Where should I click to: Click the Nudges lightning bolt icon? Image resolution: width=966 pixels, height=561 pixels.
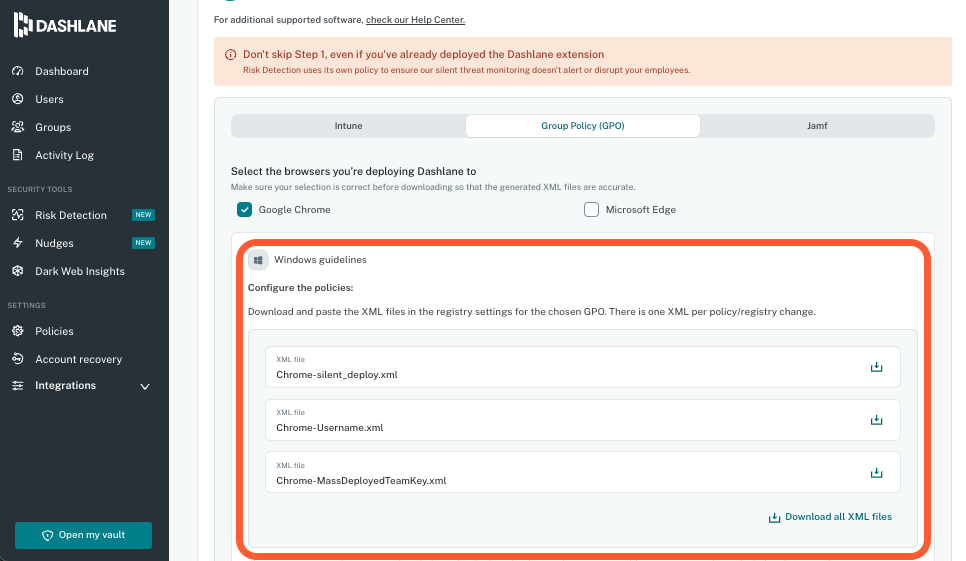(17, 243)
